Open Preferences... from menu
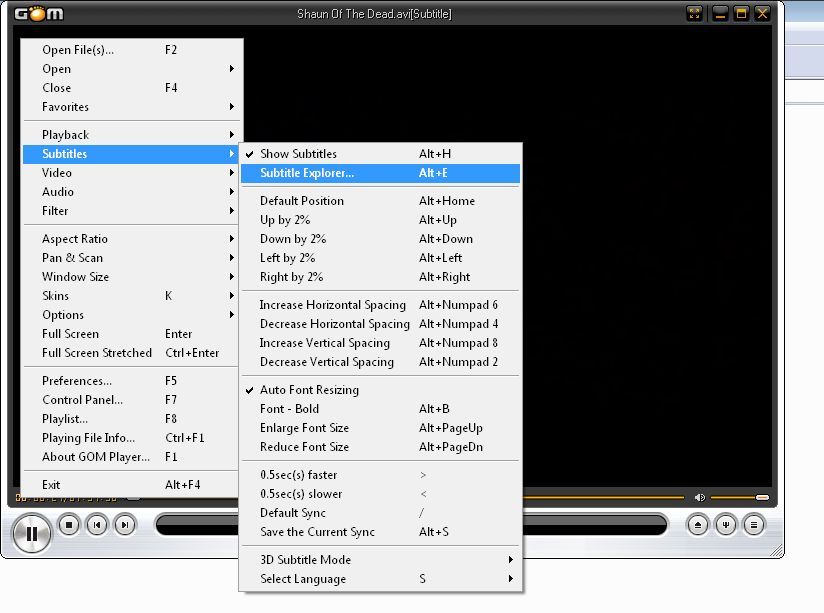The image size is (824, 613). 131,381
